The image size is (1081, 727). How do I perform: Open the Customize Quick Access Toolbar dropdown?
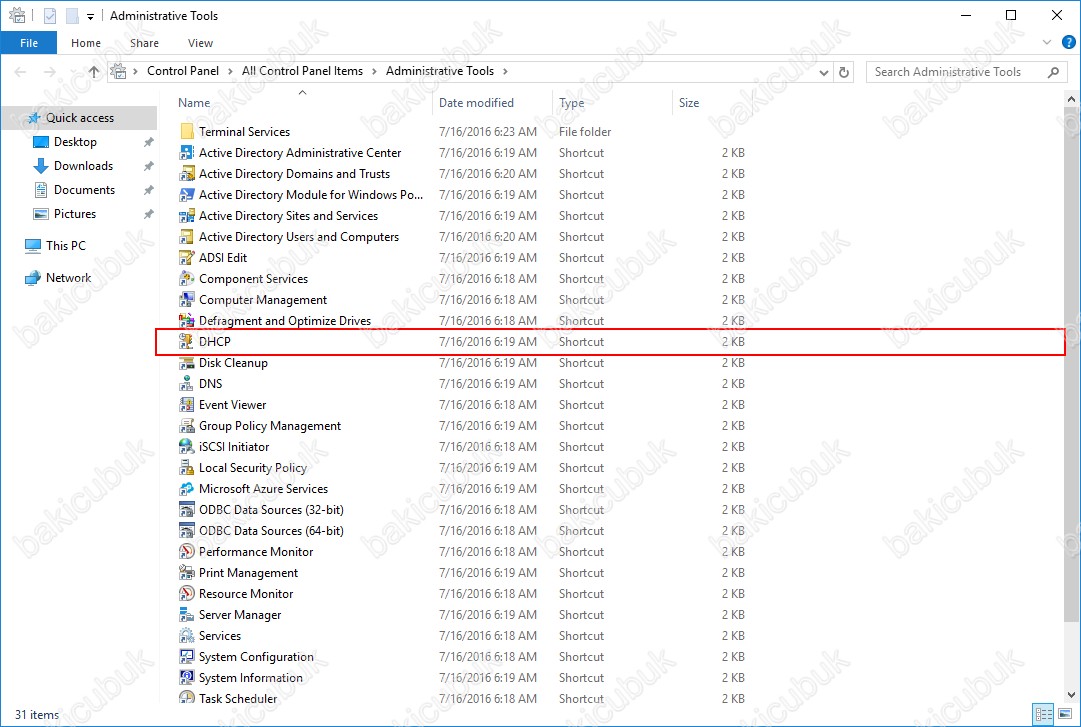tap(90, 17)
